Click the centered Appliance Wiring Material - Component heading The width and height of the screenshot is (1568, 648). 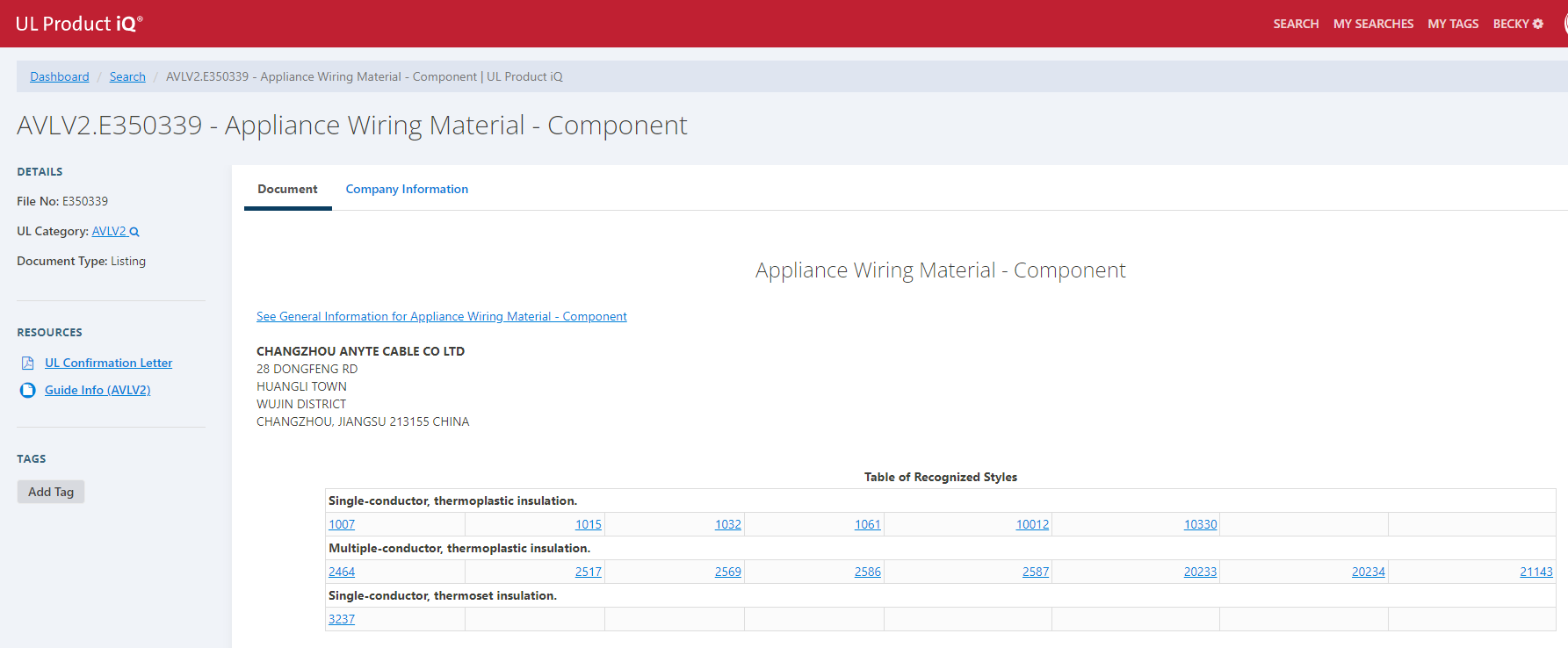941,270
